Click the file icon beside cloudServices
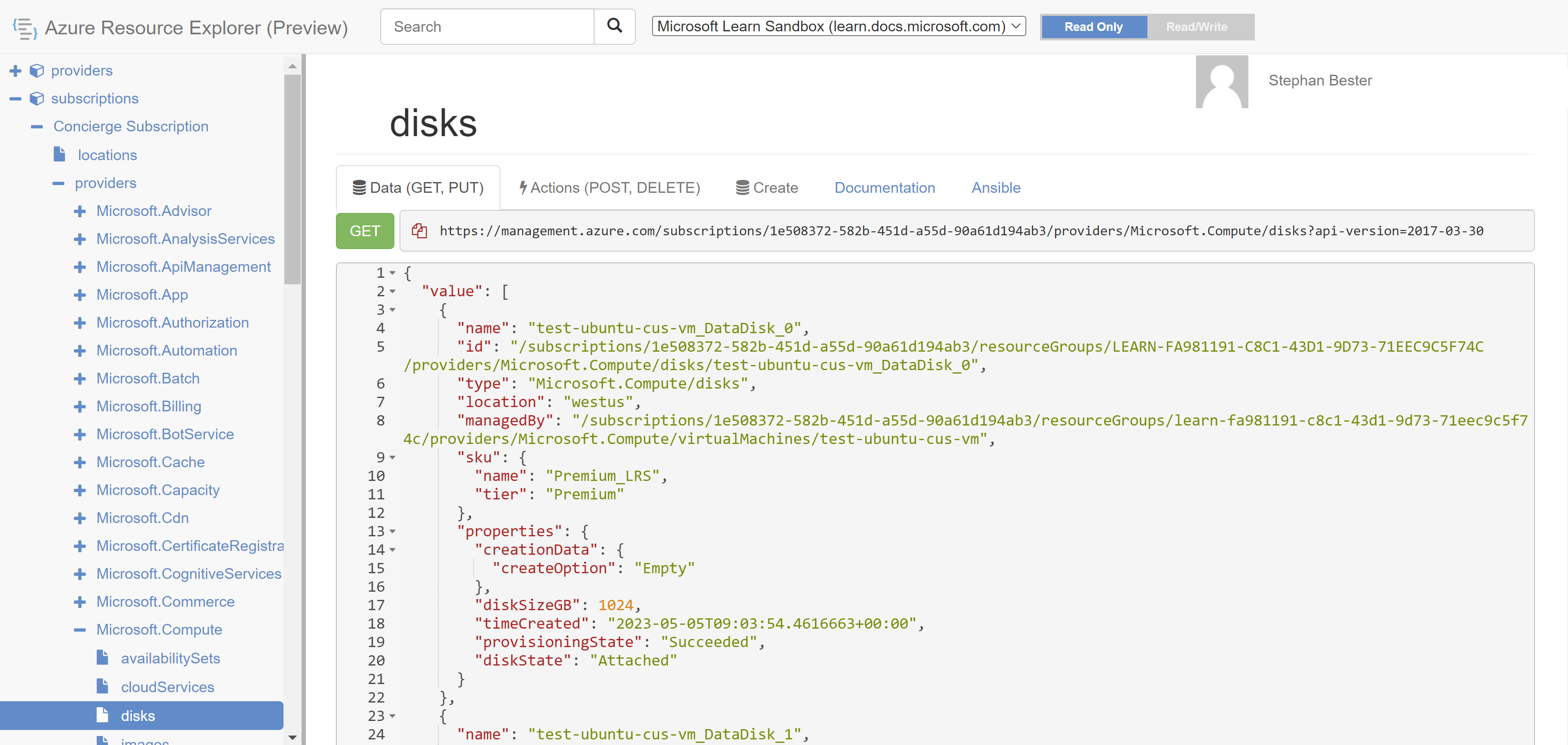This screenshot has height=745, width=1568. (102, 686)
